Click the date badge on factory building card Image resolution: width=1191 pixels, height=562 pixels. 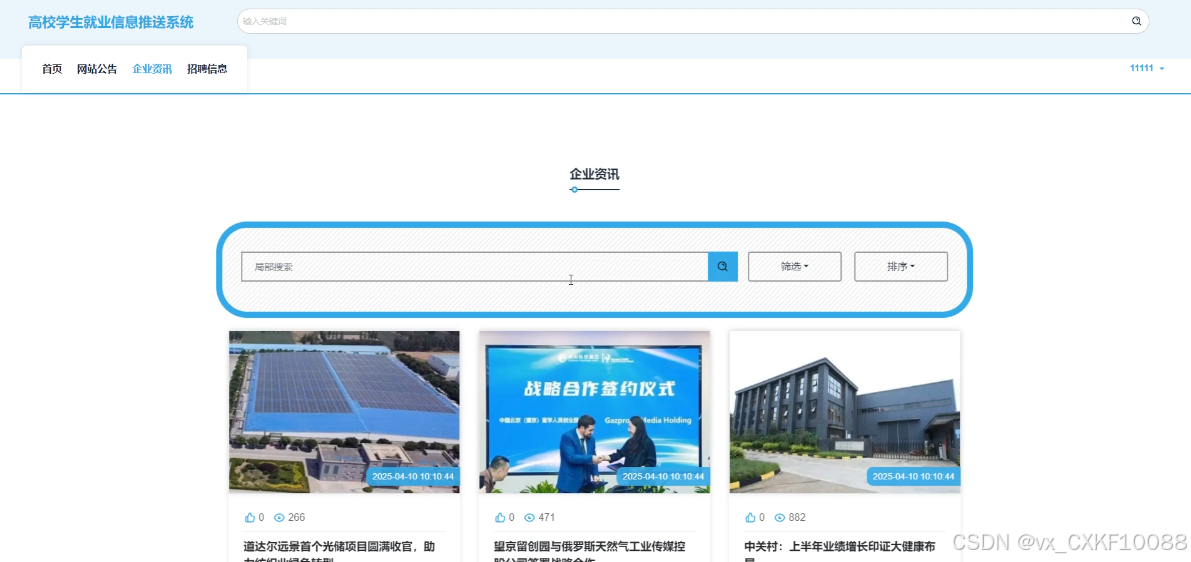(914, 476)
